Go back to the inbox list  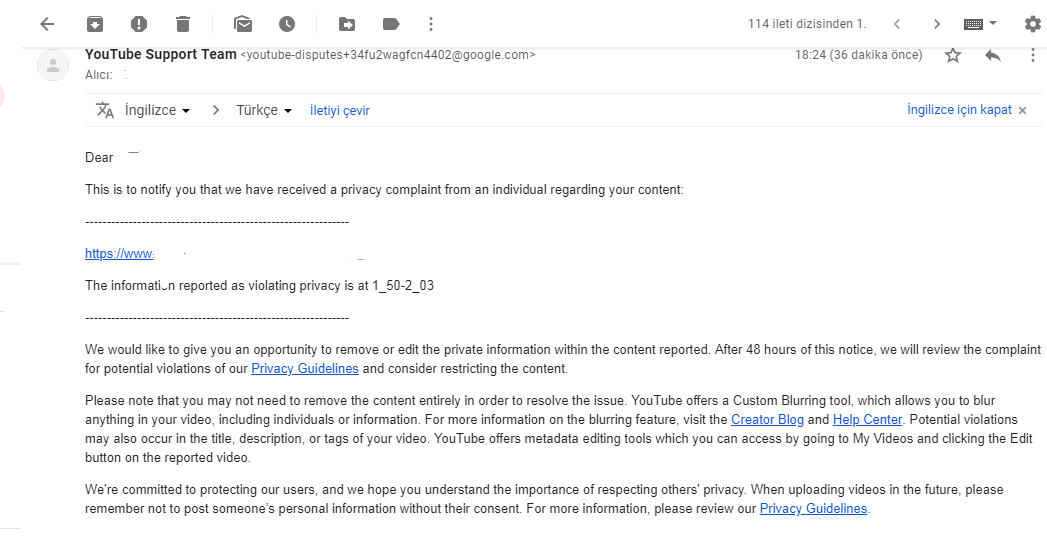[47, 24]
